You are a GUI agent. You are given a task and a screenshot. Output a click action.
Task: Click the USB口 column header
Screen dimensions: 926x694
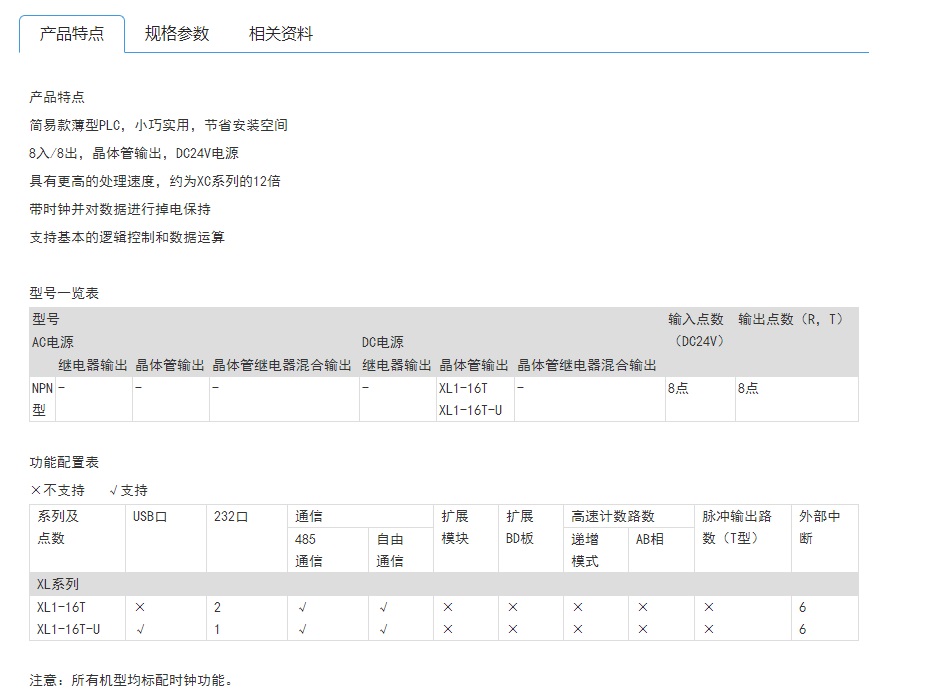click(150, 517)
